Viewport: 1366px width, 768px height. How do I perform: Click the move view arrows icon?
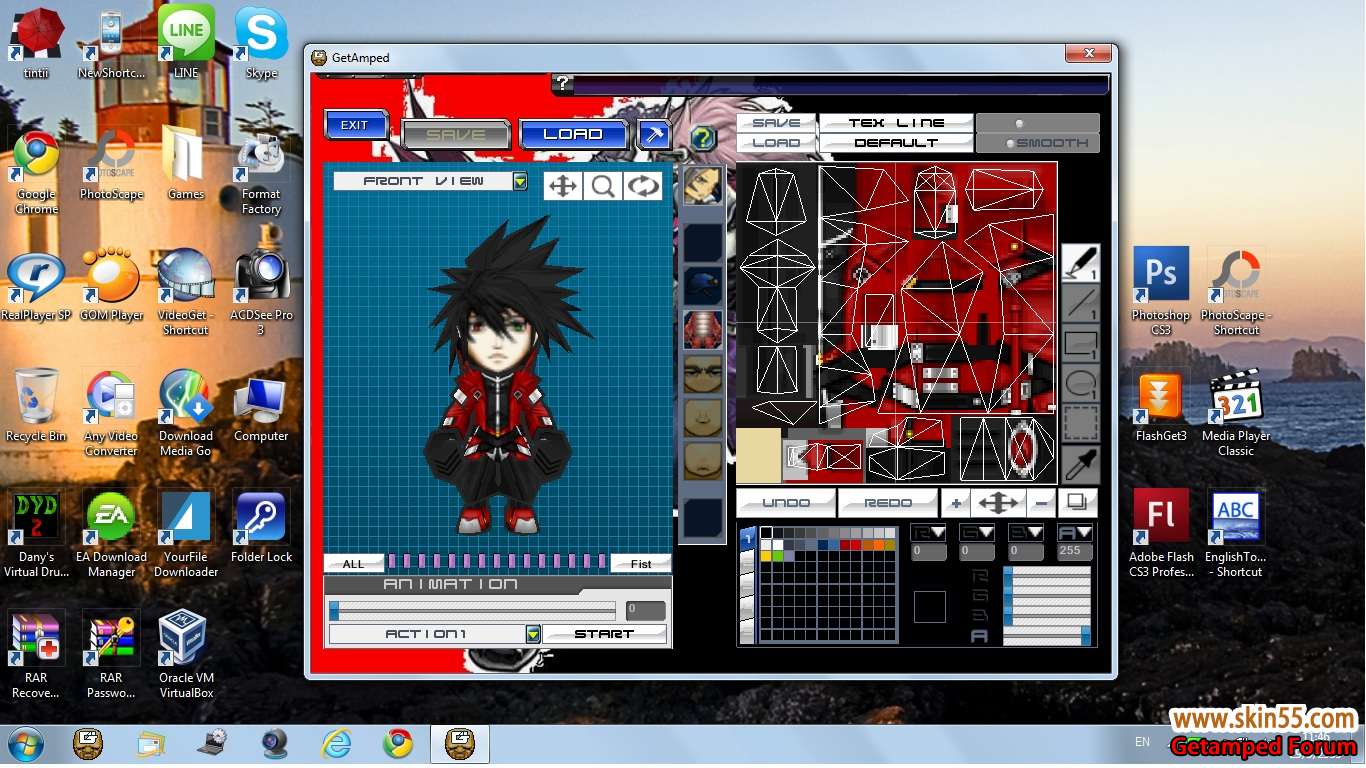[x=564, y=186]
